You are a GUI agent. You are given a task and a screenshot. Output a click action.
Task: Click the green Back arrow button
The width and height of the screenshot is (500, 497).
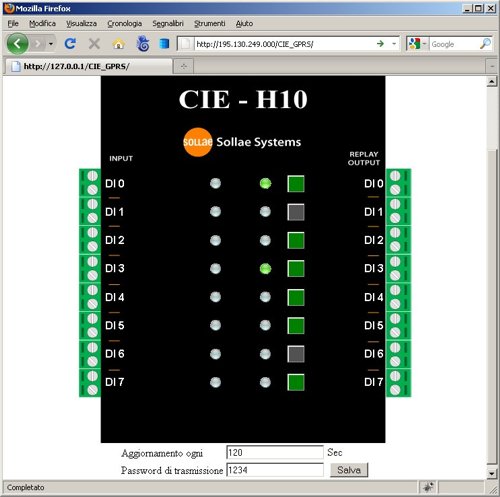17,44
